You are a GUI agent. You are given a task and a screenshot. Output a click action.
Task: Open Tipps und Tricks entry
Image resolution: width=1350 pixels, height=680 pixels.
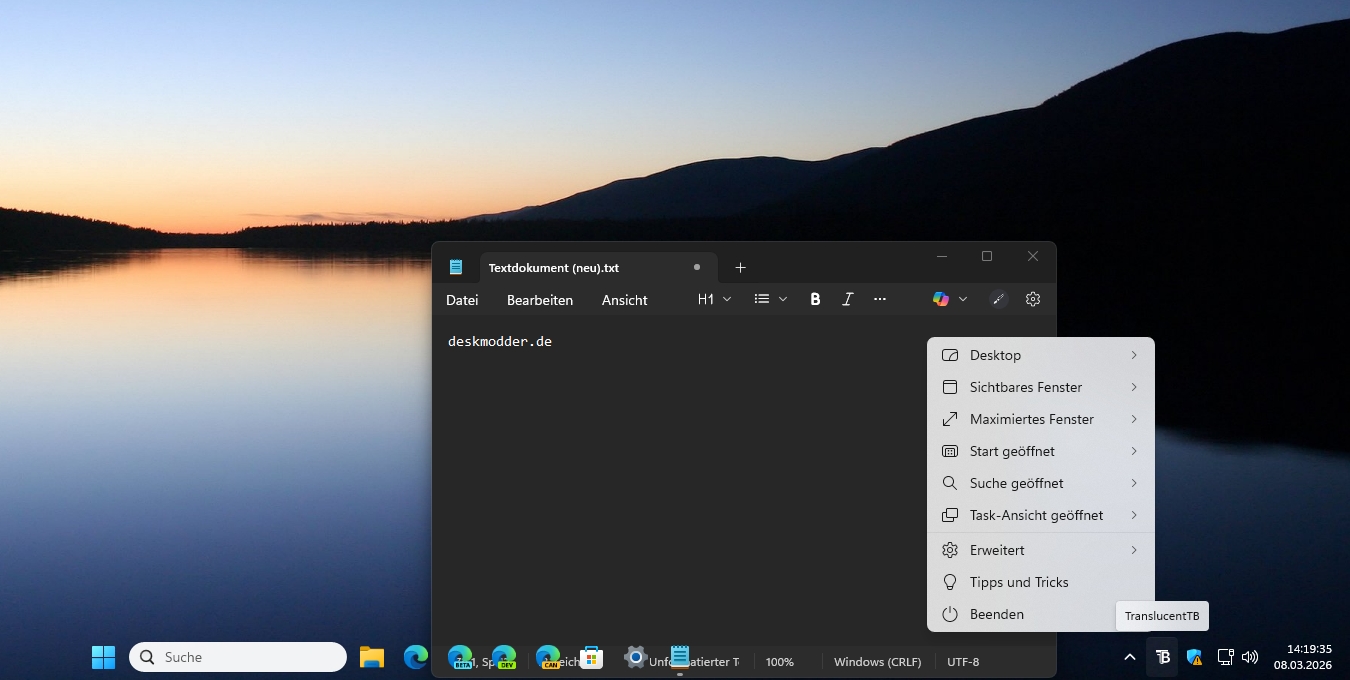(x=1018, y=582)
